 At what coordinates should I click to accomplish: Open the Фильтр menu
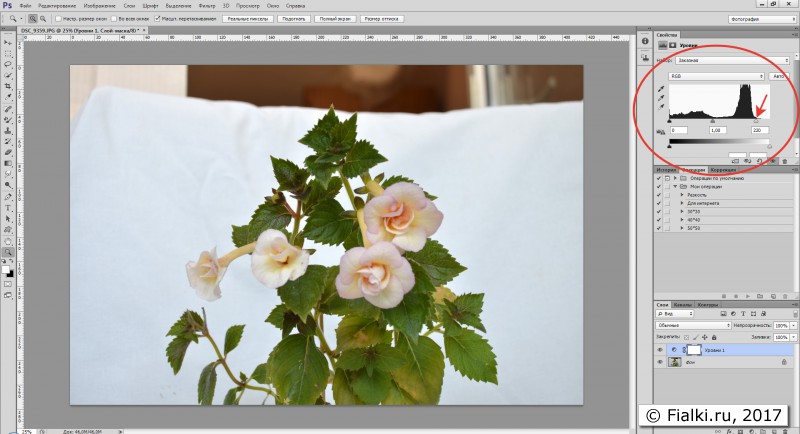coord(207,6)
